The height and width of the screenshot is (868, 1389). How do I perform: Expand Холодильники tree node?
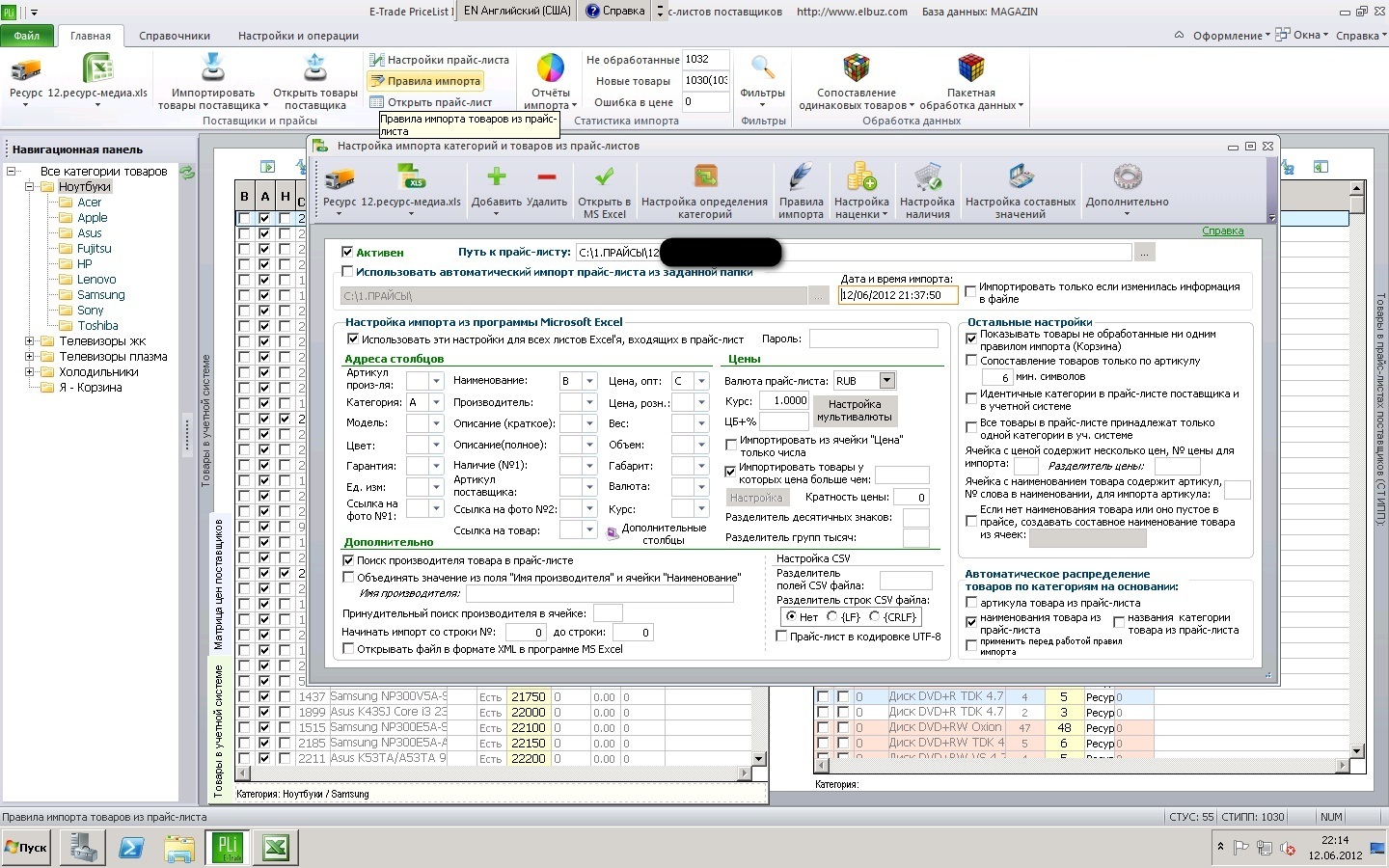[x=30, y=372]
